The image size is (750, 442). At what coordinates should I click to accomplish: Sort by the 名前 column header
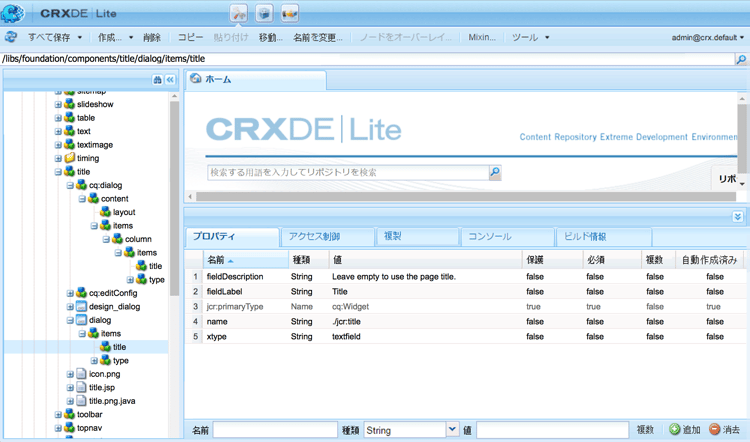[x=245, y=260]
